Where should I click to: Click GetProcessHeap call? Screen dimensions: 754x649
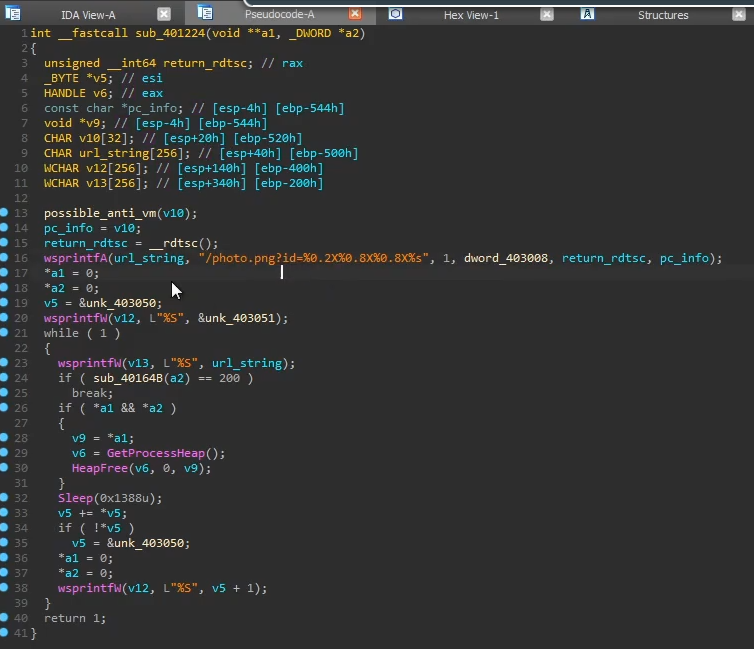[156, 453]
